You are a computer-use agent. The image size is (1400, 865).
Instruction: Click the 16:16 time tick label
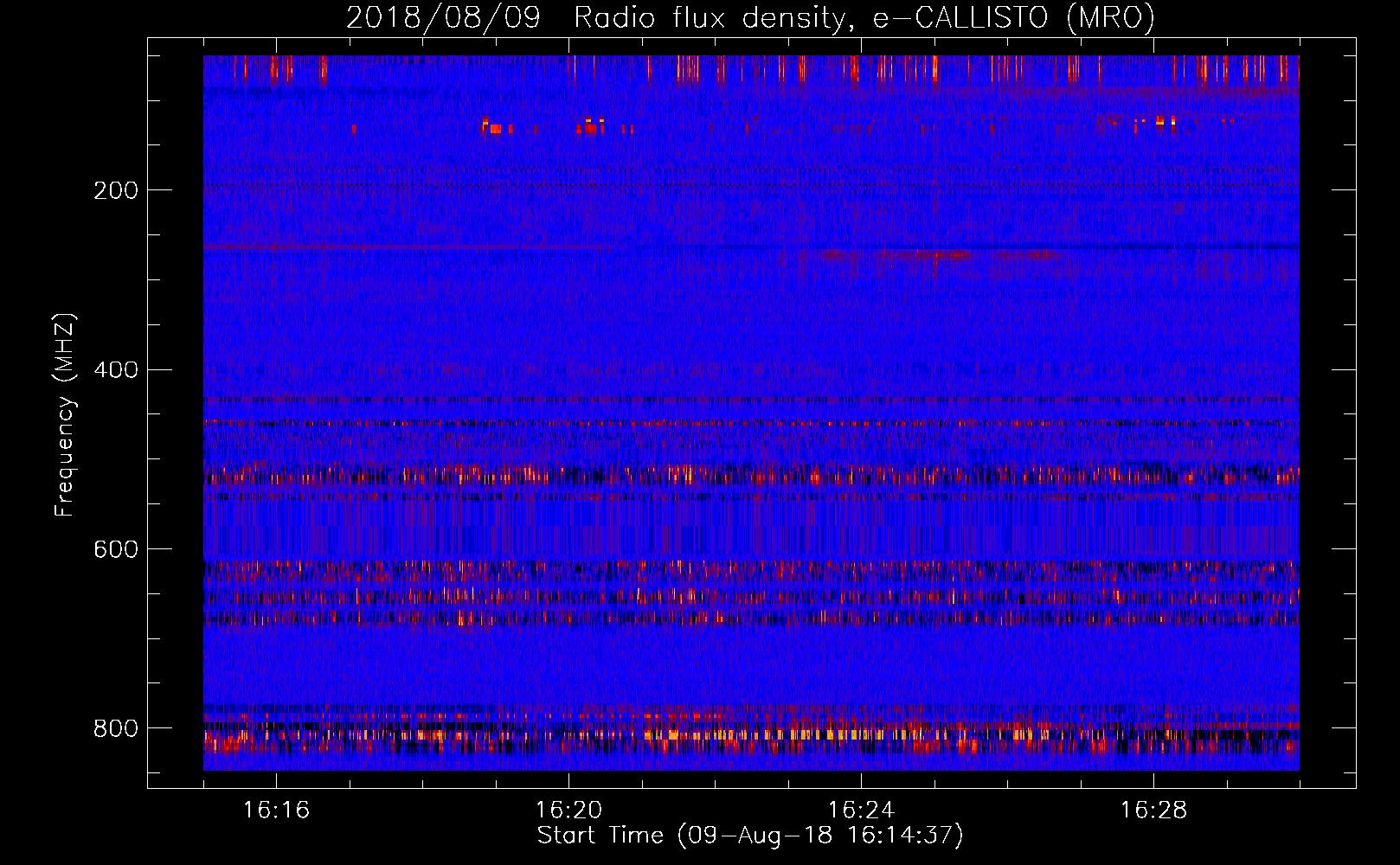click(x=276, y=810)
